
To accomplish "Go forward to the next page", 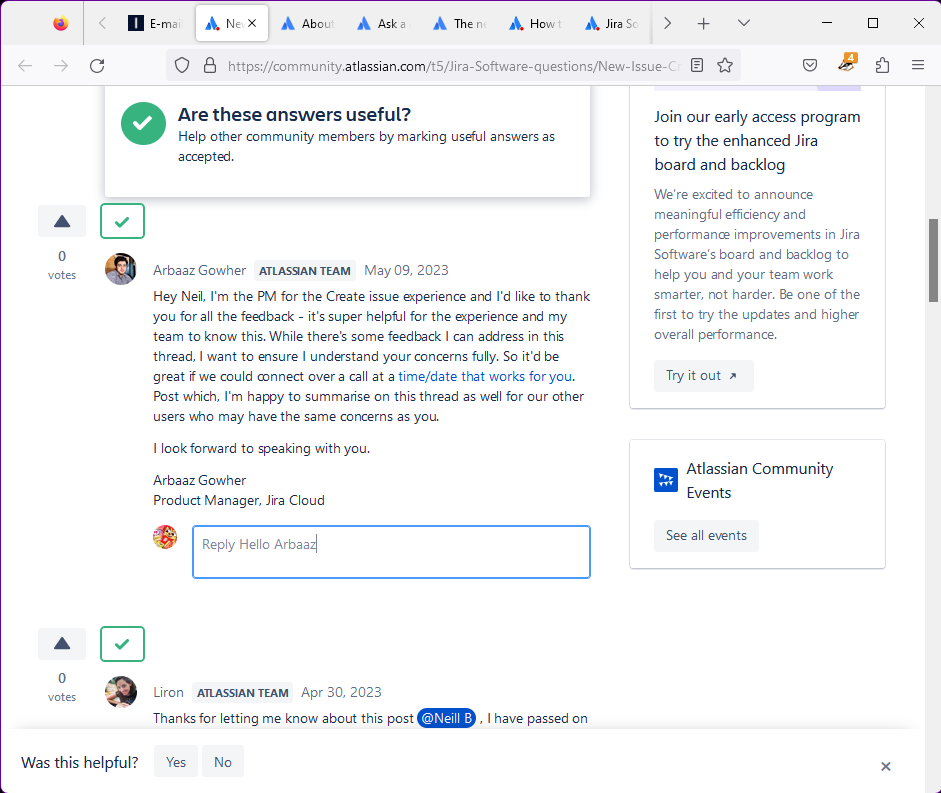I will [61, 65].
